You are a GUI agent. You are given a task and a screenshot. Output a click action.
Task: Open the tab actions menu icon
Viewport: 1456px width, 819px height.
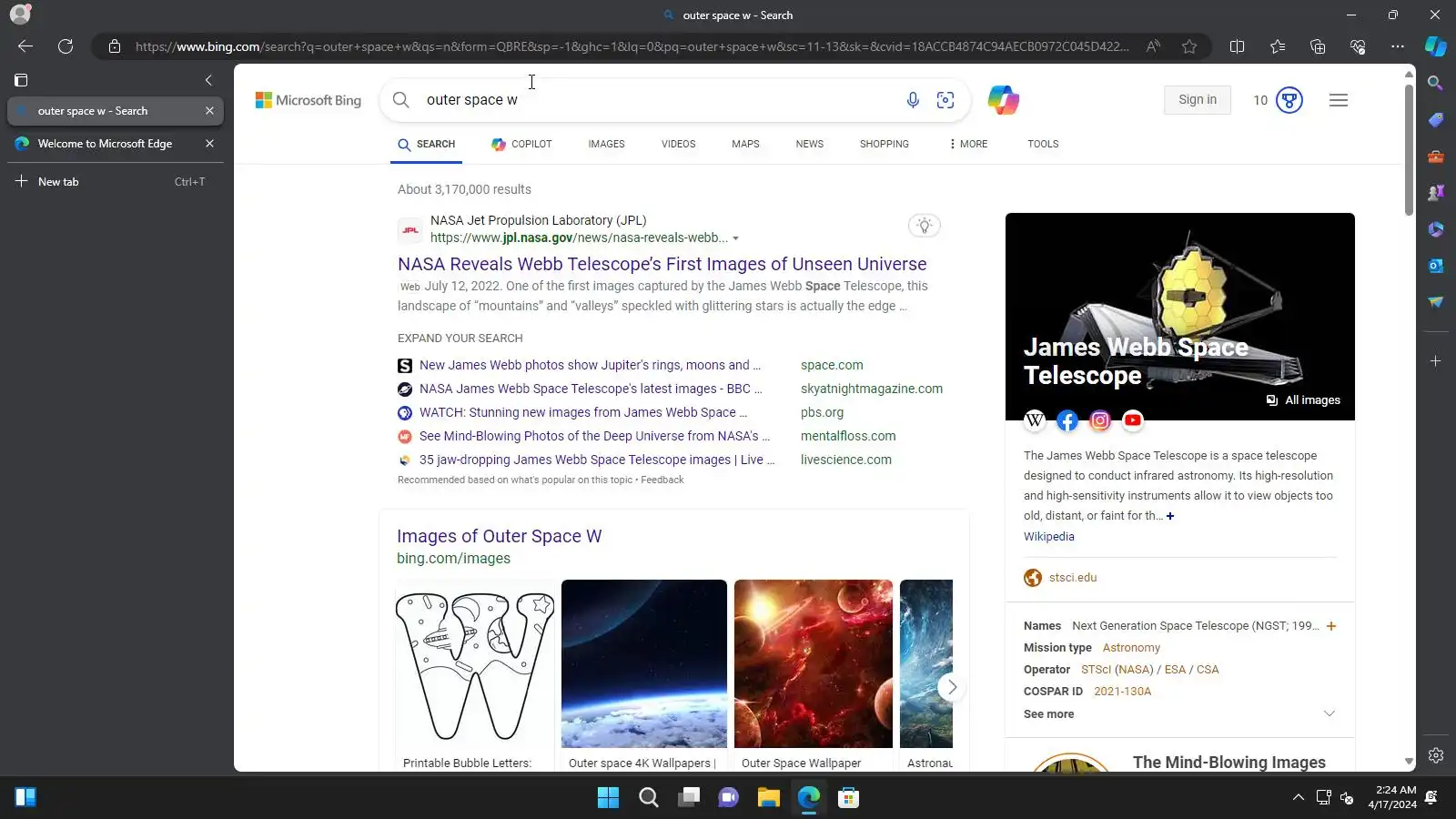21,80
